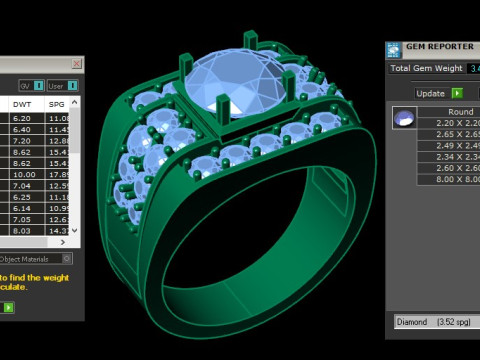
Task: Open the Diamond (3.52 spg) material dropdown
Action: 437,322
